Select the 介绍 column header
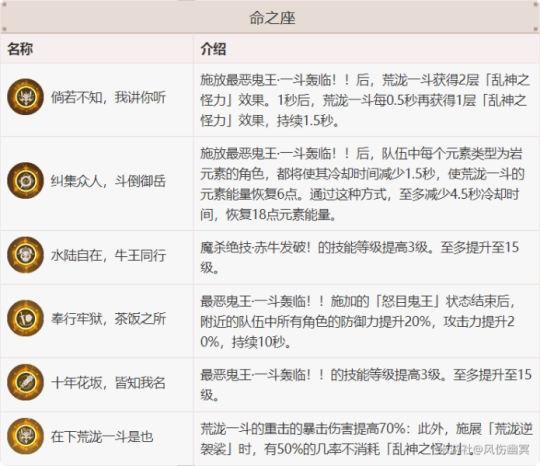The width and height of the screenshot is (540, 466). (x=214, y=49)
